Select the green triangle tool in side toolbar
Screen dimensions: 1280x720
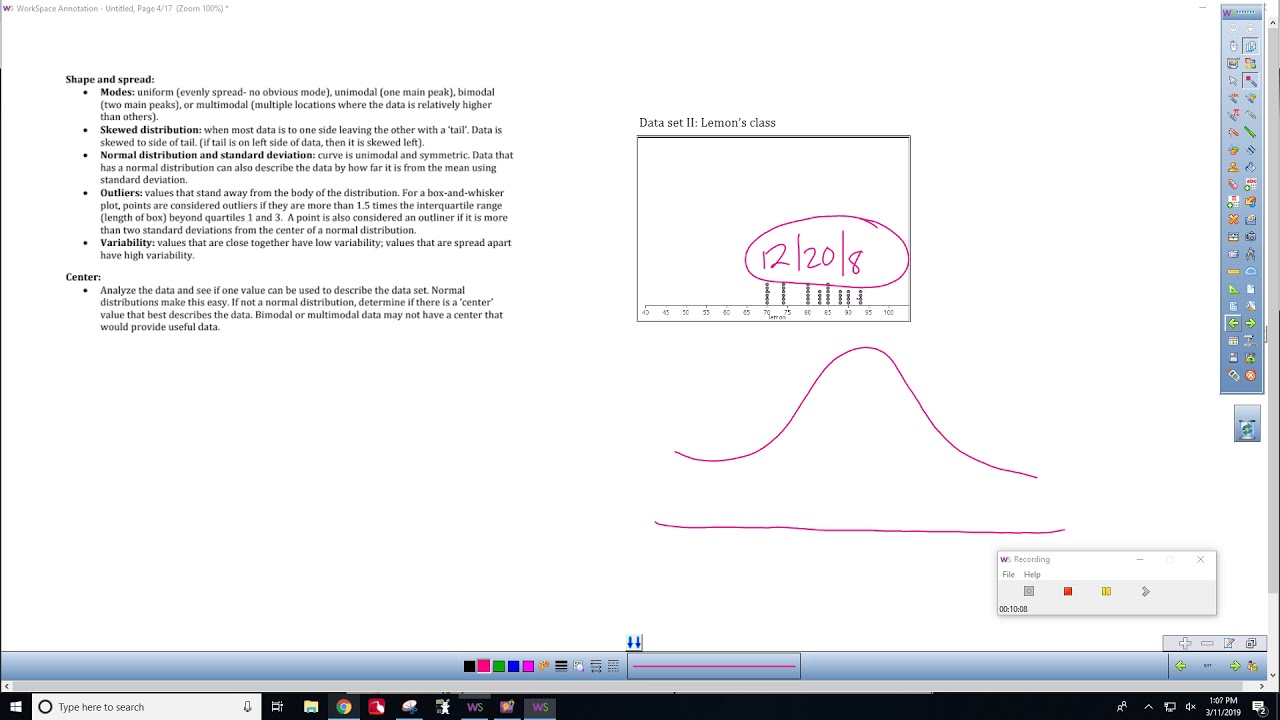(x=1233, y=289)
